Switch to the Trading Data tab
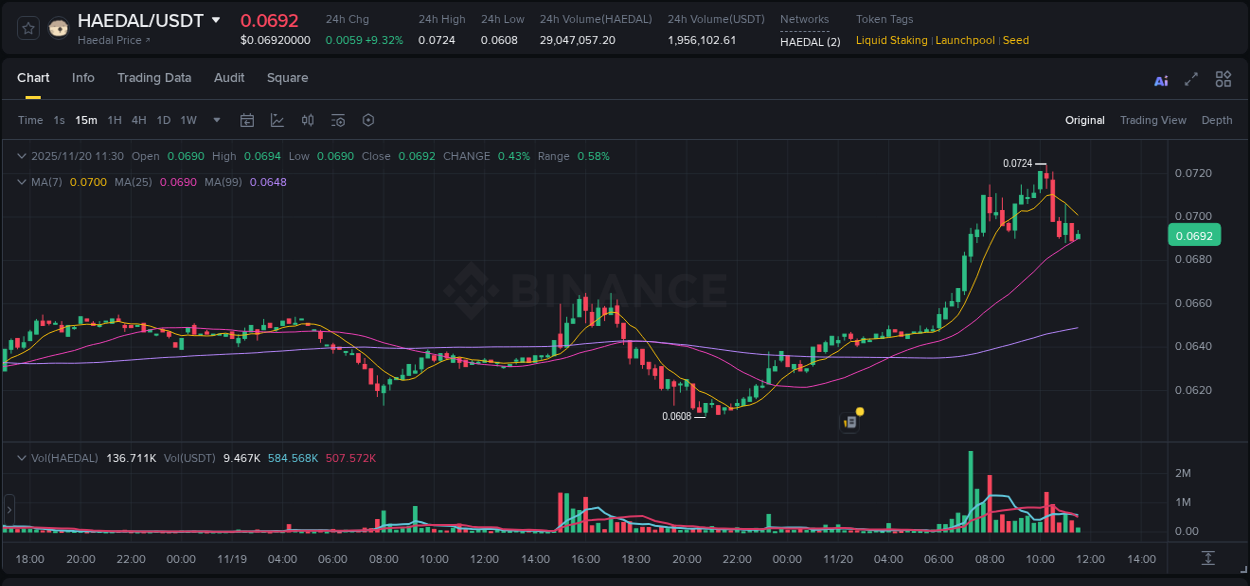This screenshot has height=586, width=1250. point(154,78)
